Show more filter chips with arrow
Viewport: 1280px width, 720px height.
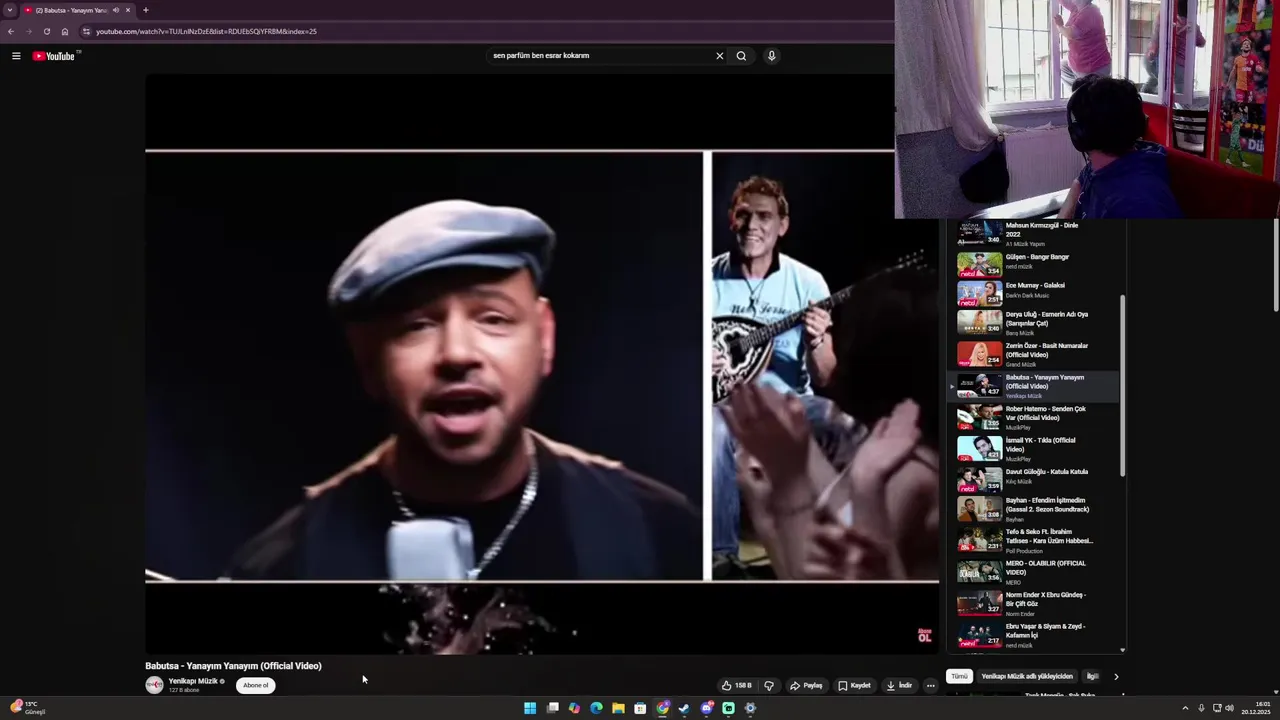tap(1116, 677)
